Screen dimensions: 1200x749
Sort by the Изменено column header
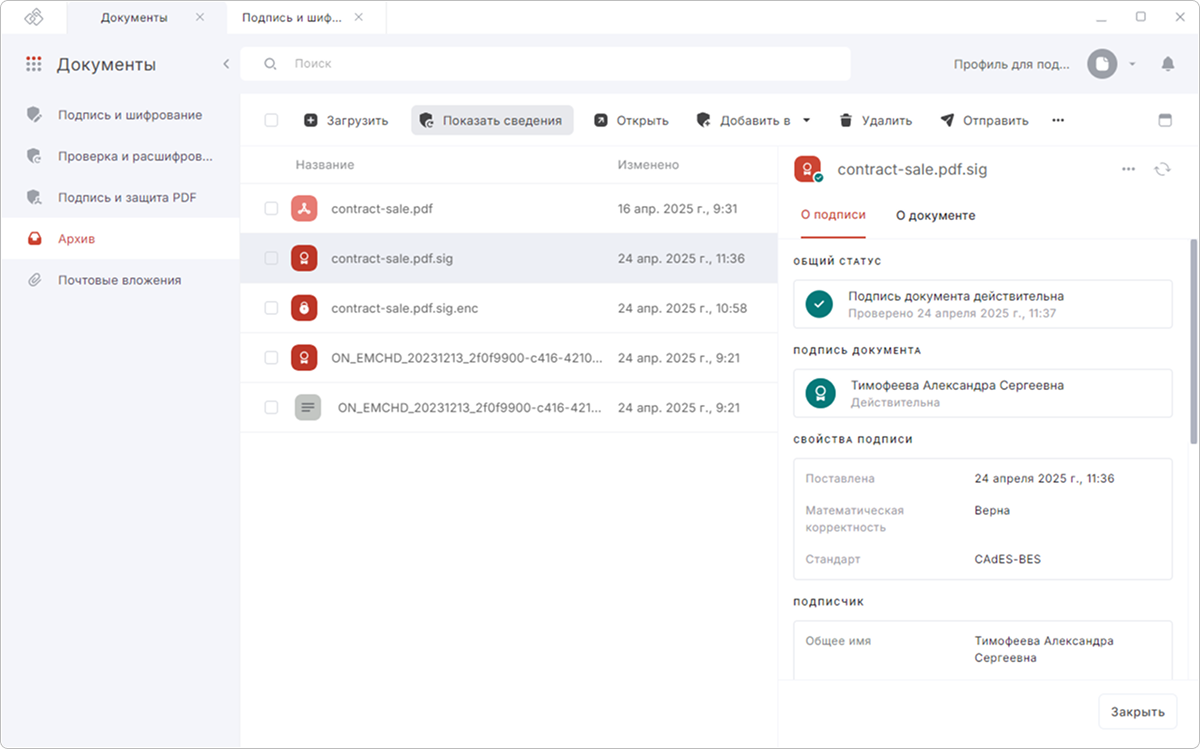click(x=648, y=165)
